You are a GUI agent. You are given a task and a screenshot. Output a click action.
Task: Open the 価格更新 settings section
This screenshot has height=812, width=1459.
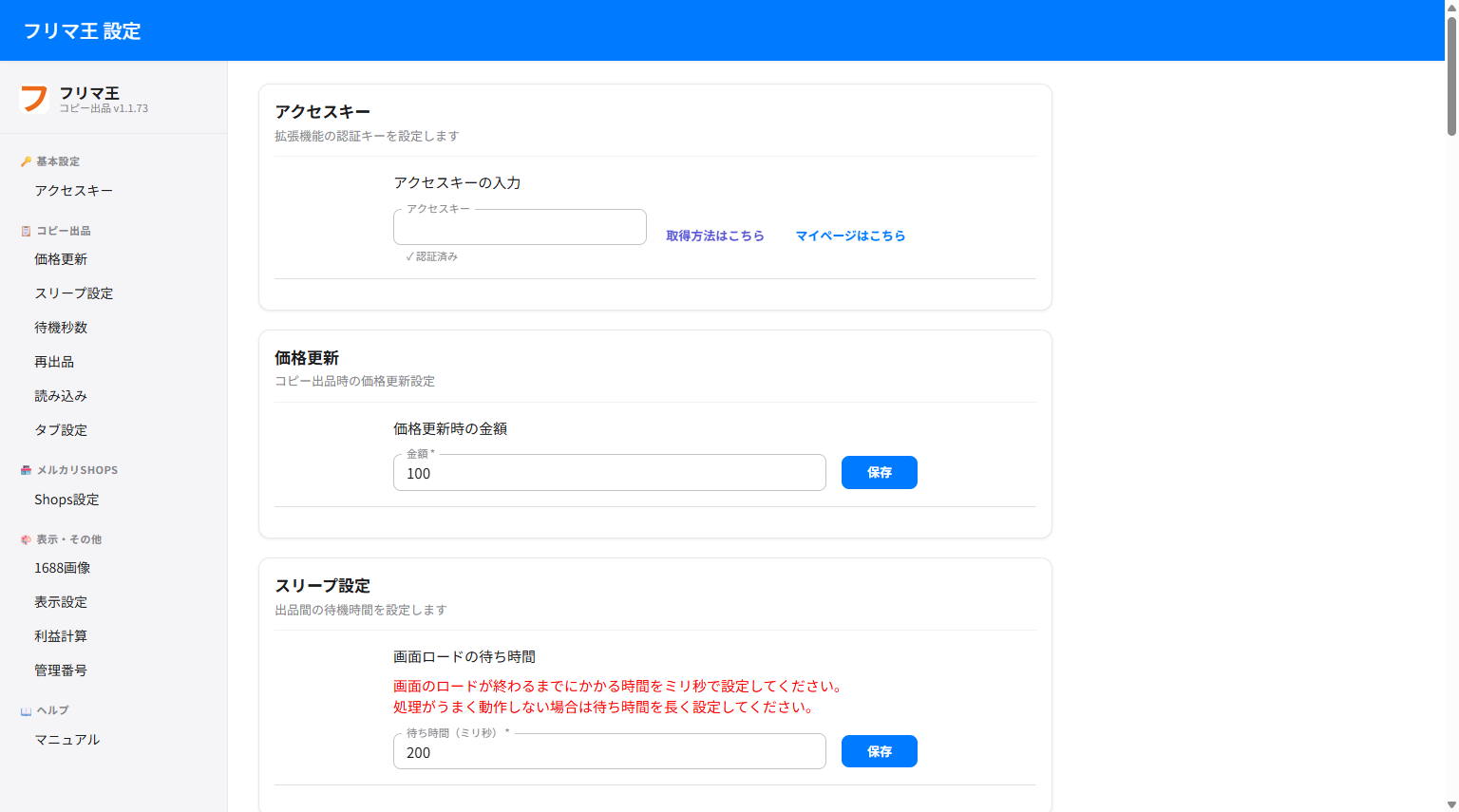pyautogui.click(x=61, y=258)
